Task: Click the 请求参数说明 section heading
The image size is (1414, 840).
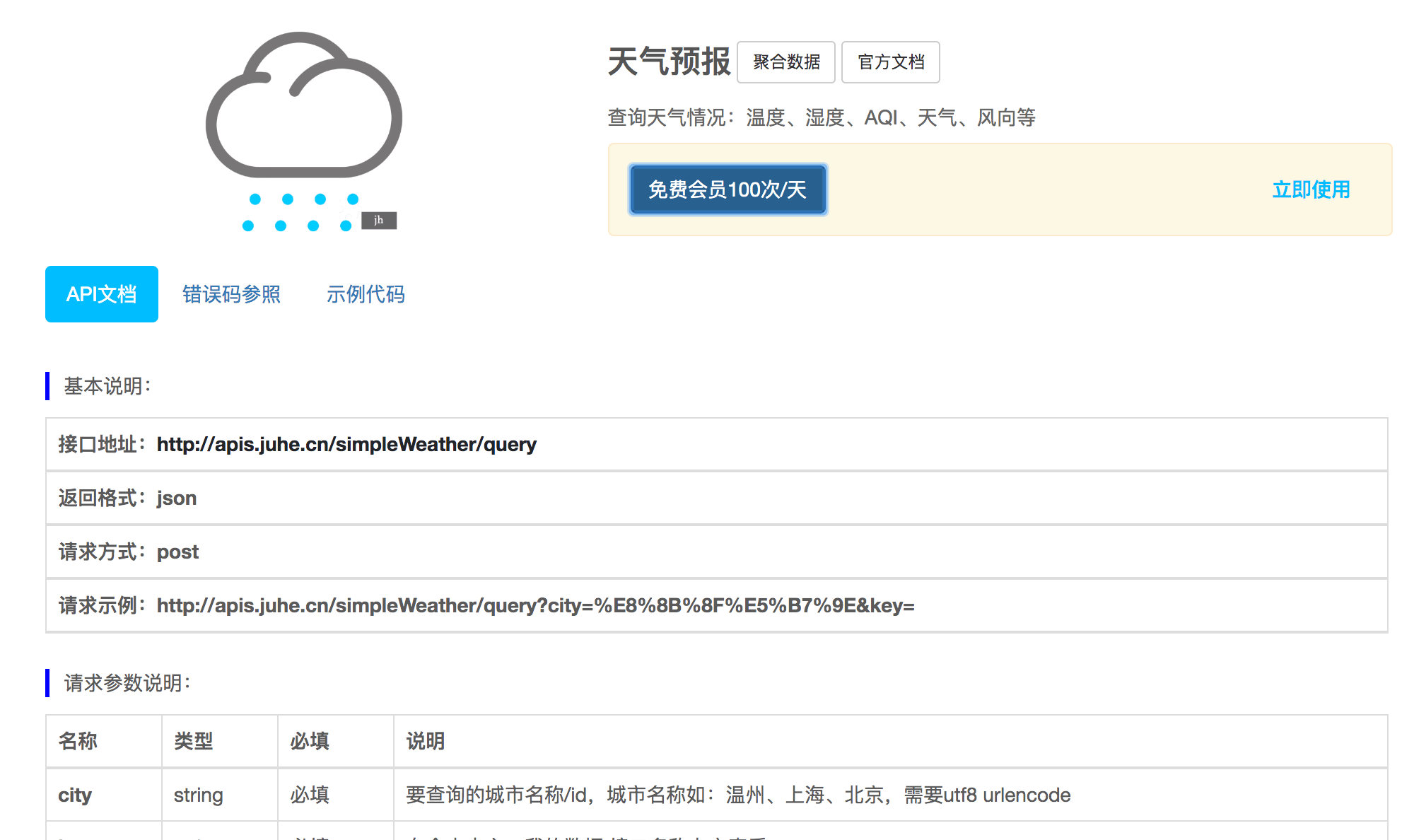Action: tap(127, 683)
